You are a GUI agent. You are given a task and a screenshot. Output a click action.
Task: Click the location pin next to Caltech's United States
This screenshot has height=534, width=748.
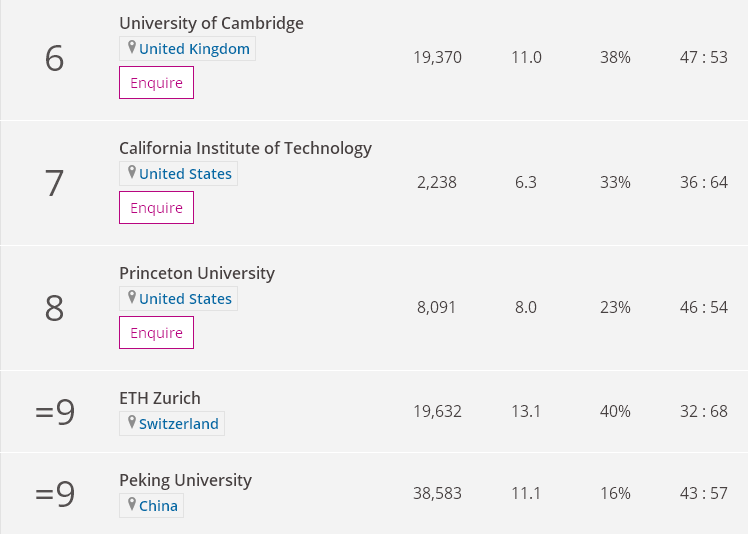point(131,173)
